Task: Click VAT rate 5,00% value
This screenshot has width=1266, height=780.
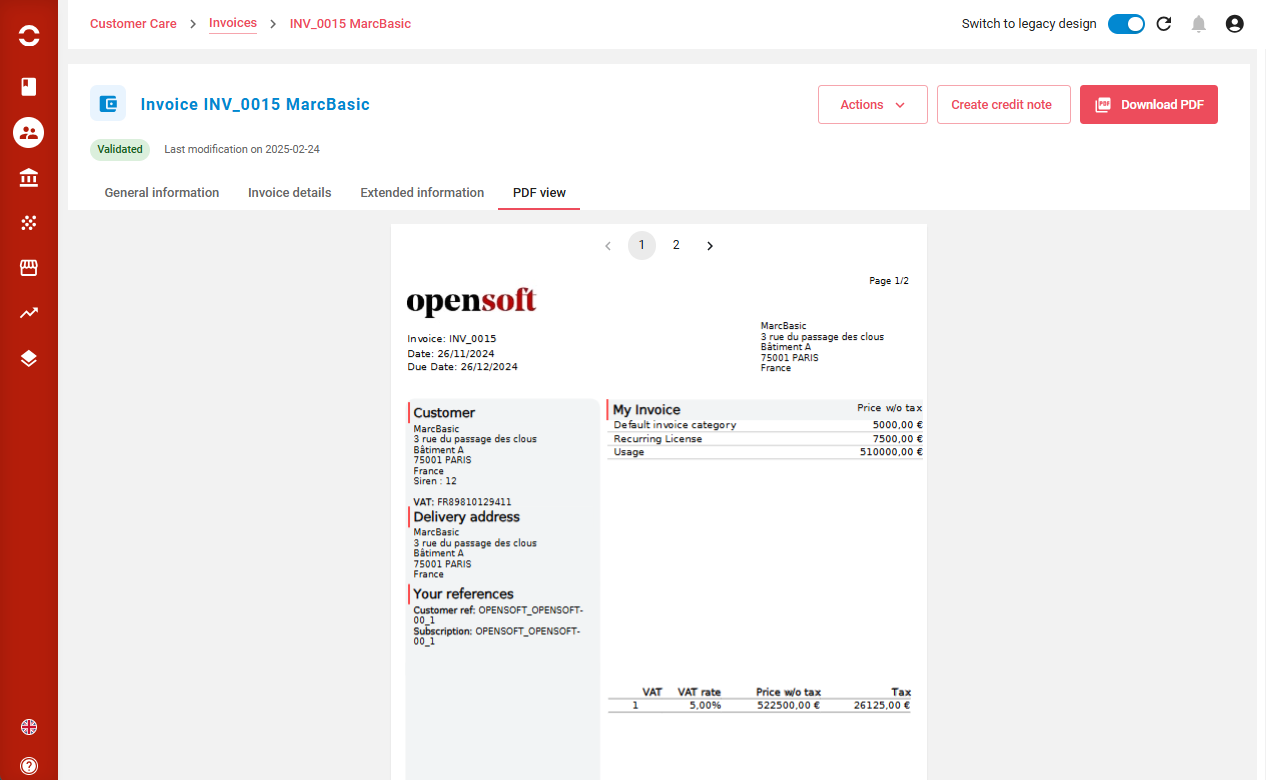Action: point(705,705)
